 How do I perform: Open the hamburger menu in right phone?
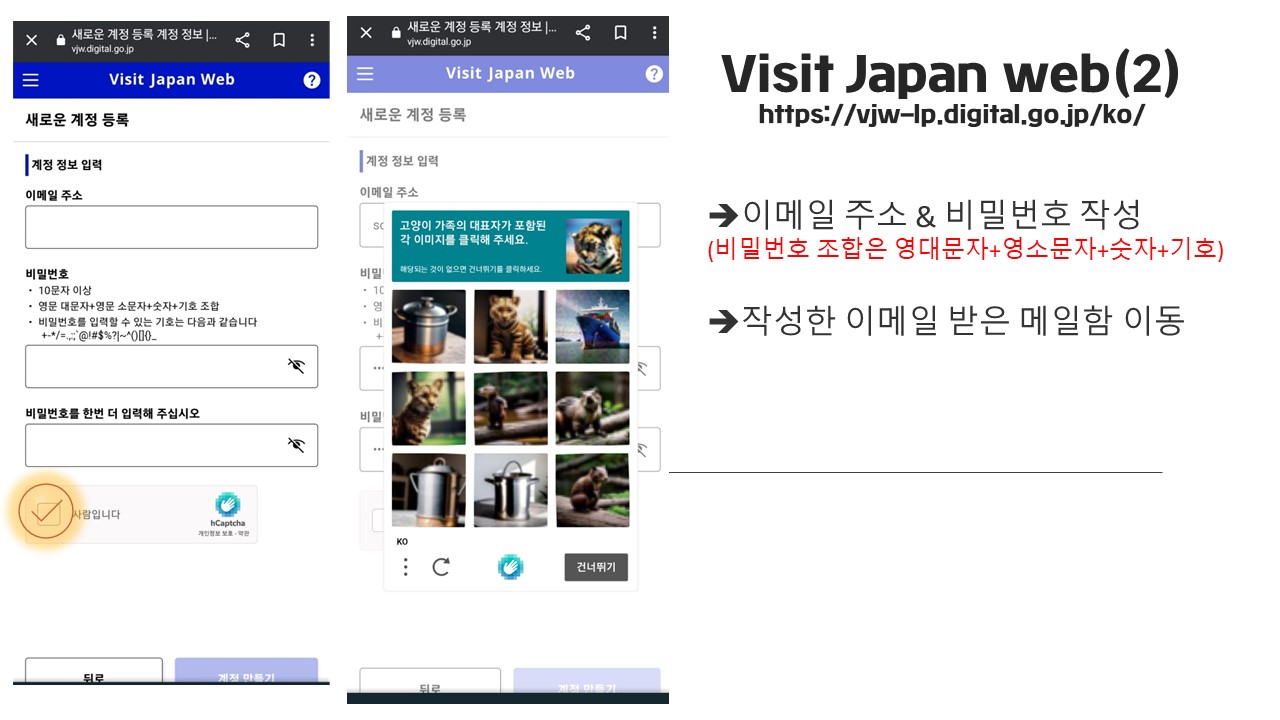coord(365,73)
